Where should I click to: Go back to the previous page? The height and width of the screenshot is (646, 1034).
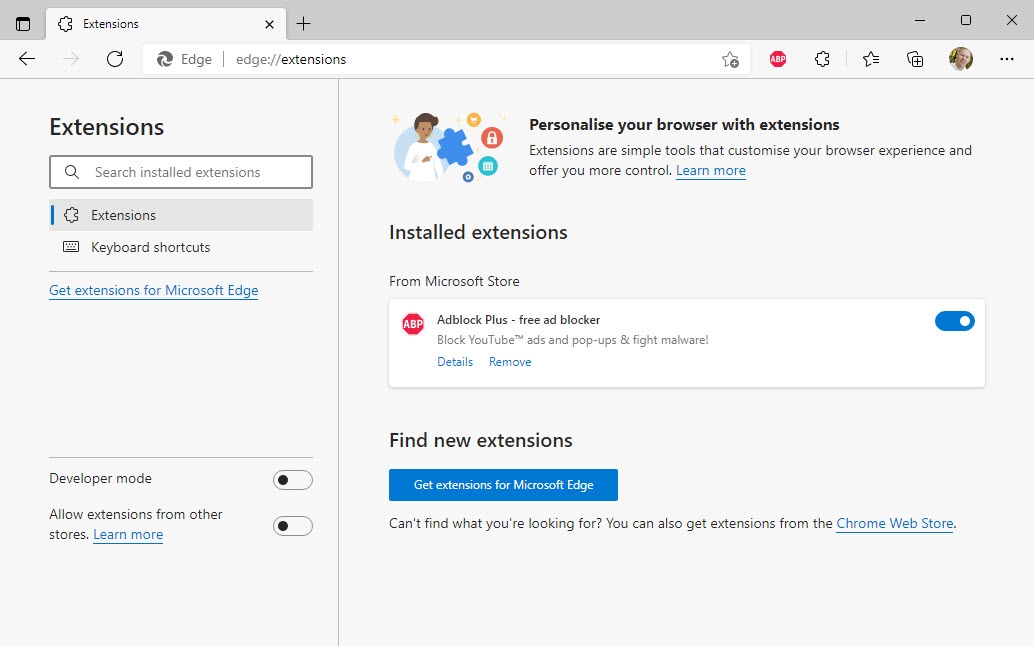coord(27,59)
